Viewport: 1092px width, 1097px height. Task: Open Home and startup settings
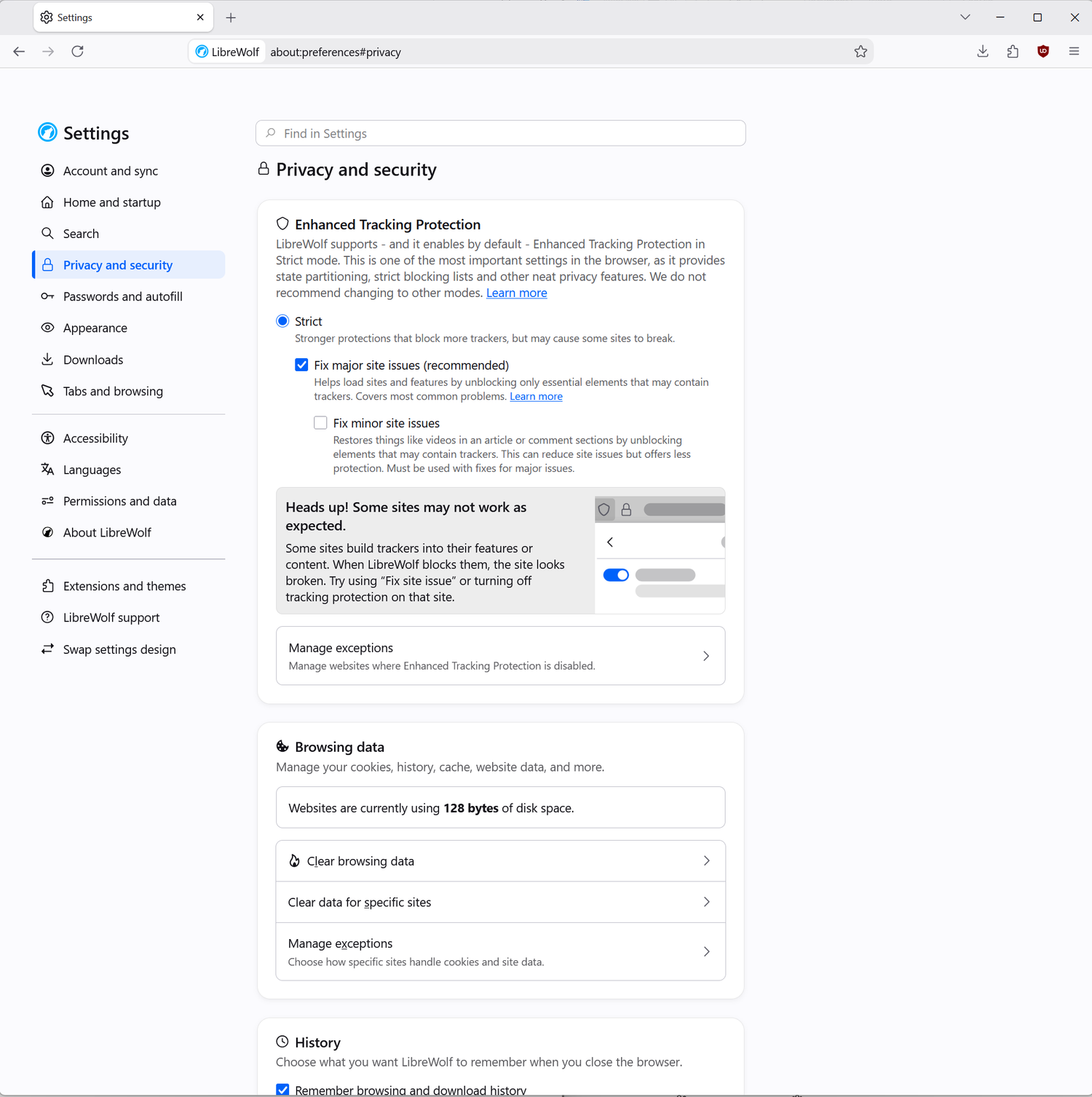click(x=129, y=202)
